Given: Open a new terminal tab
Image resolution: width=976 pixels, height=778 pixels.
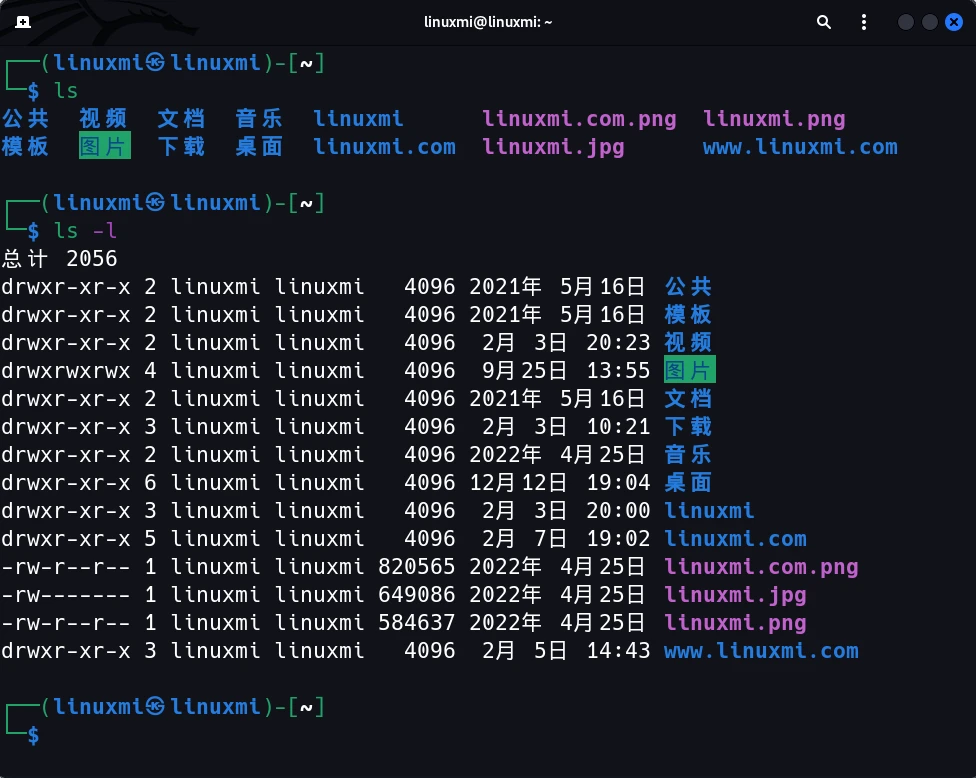Looking at the screenshot, I should (23, 22).
